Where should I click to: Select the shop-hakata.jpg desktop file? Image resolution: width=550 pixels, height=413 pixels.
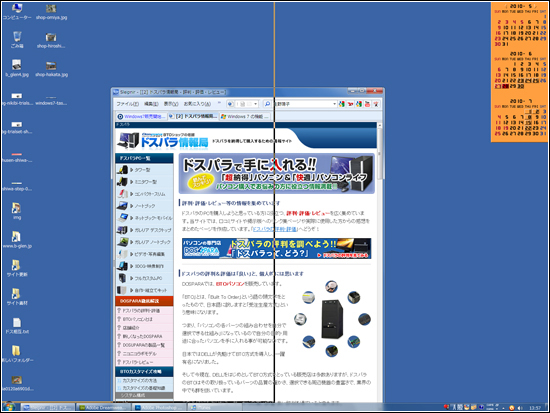click(x=51, y=68)
